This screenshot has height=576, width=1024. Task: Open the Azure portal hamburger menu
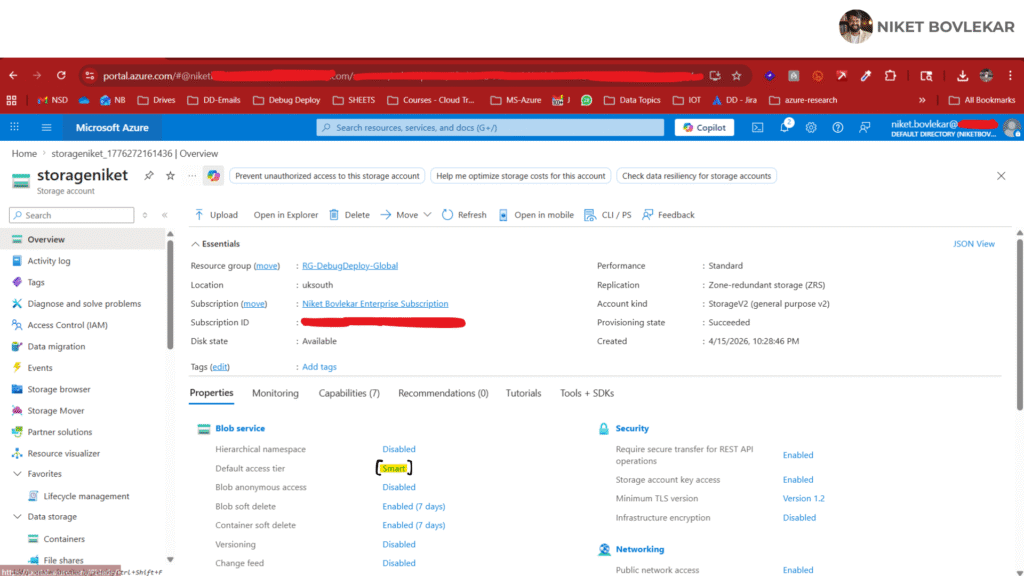pos(46,127)
